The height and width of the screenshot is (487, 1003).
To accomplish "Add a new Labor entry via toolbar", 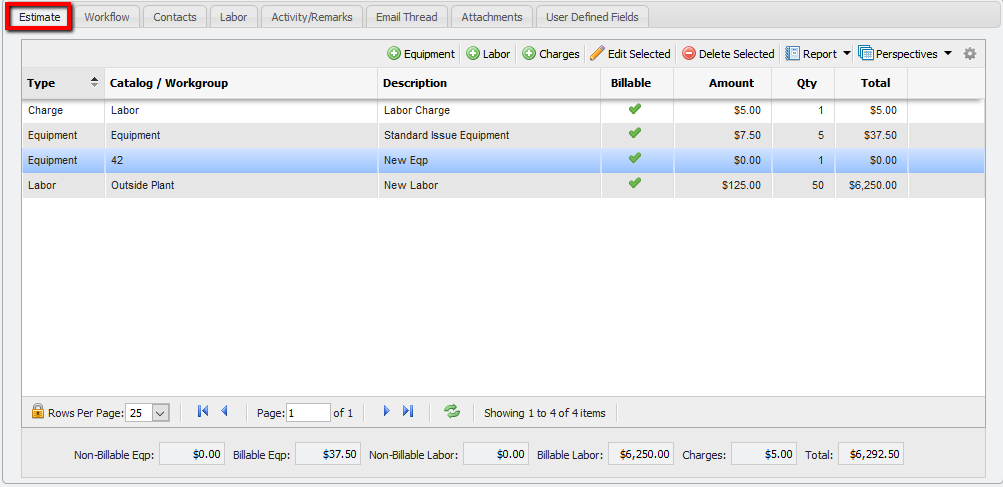I will [x=473, y=54].
